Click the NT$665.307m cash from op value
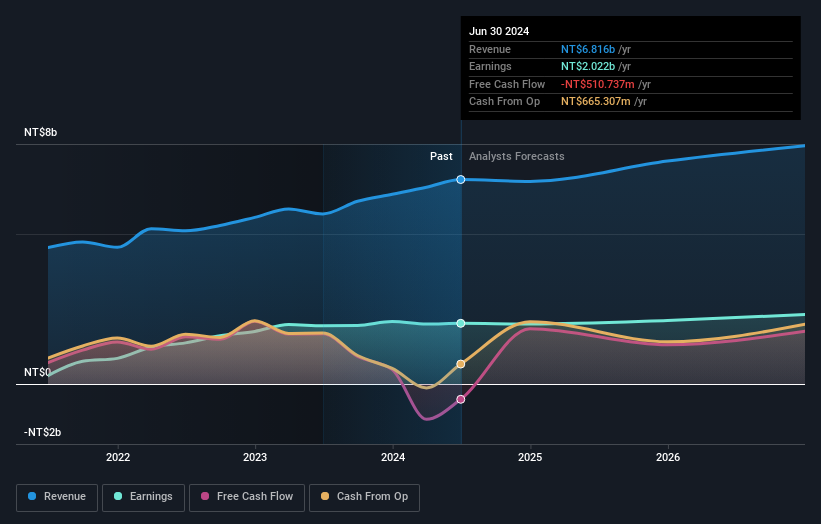This screenshot has width=821, height=524. (x=596, y=102)
